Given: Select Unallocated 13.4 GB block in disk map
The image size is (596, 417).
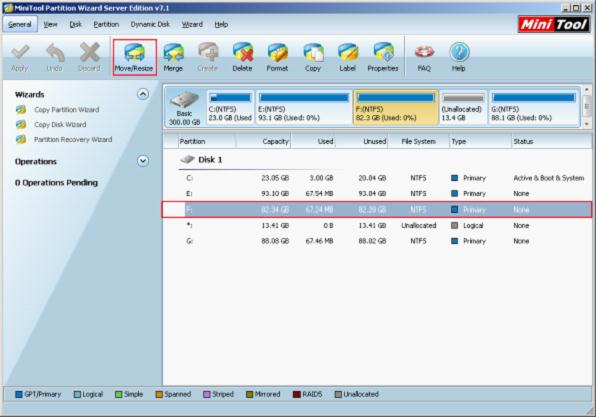Looking at the screenshot, I should [463, 107].
